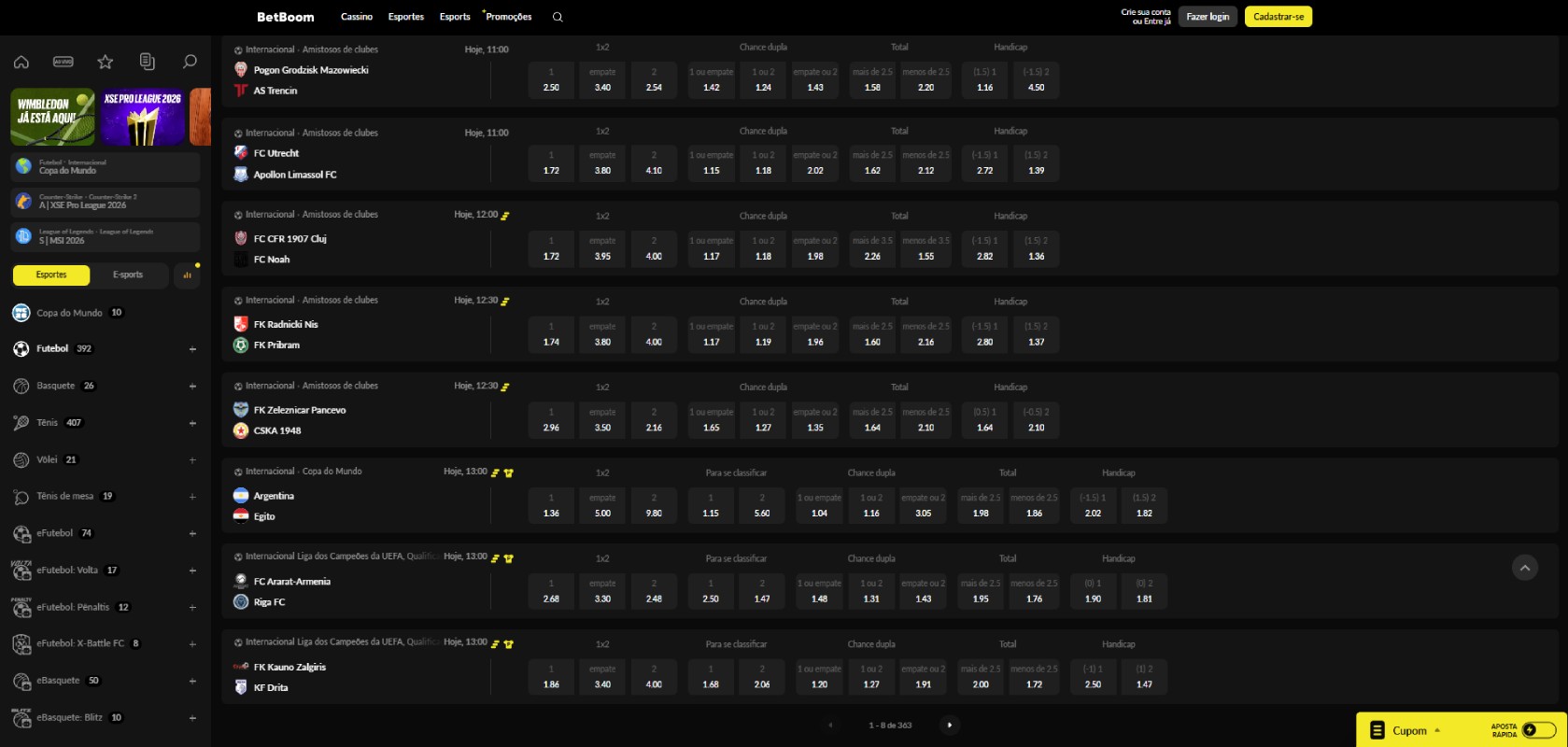The image size is (1568, 747).
Task: Click the scroll-to-top arrow button
Action: click(x=1524, y=567)
